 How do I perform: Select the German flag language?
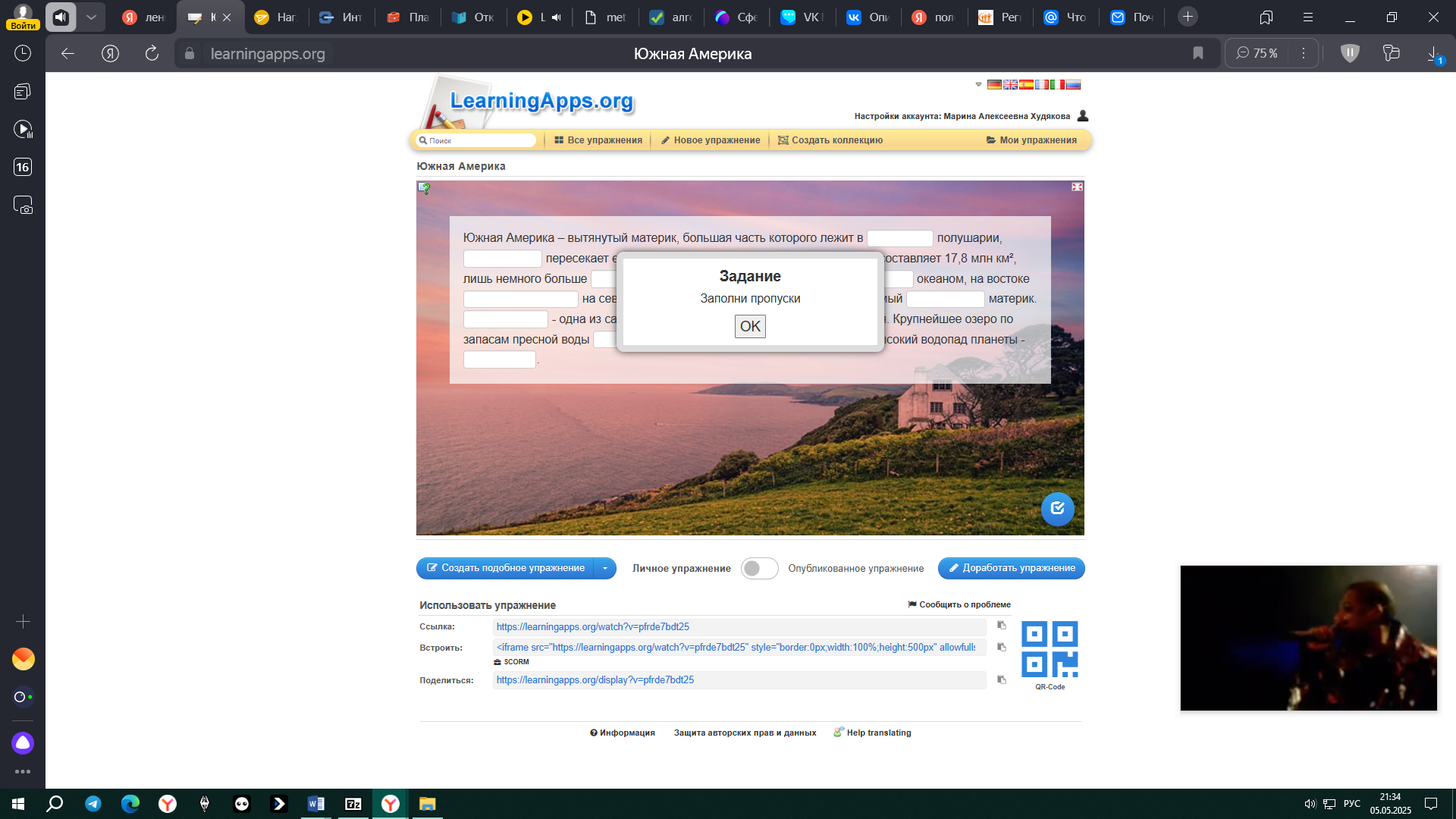(994, 85)
